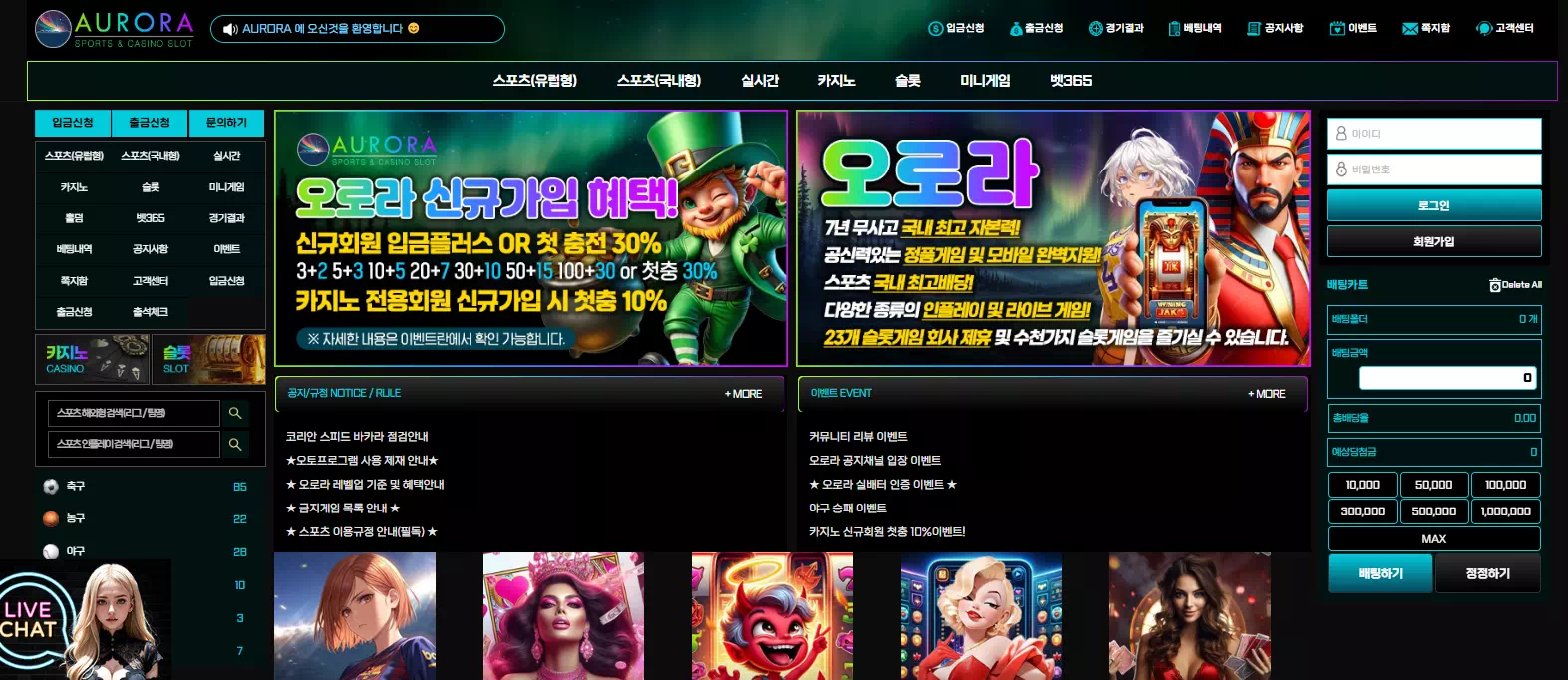Image resolution: width=1568 pixels, height=680 pixels.
Task: Click the magnifier beside 스포츠 인플레이 검색
Action: 235,444
